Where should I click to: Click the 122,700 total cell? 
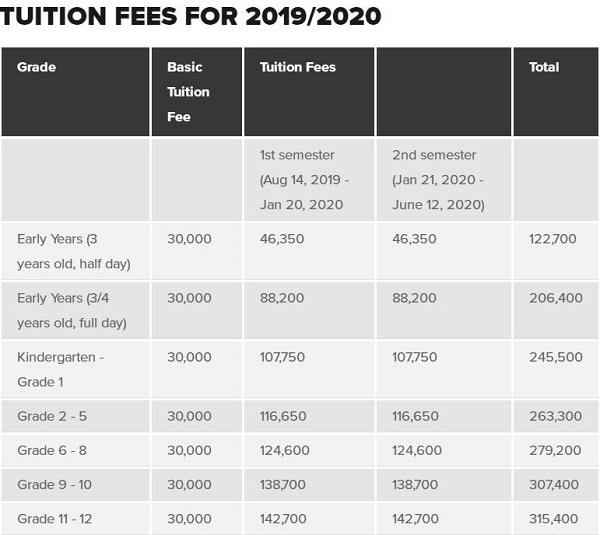pos(553,239)
